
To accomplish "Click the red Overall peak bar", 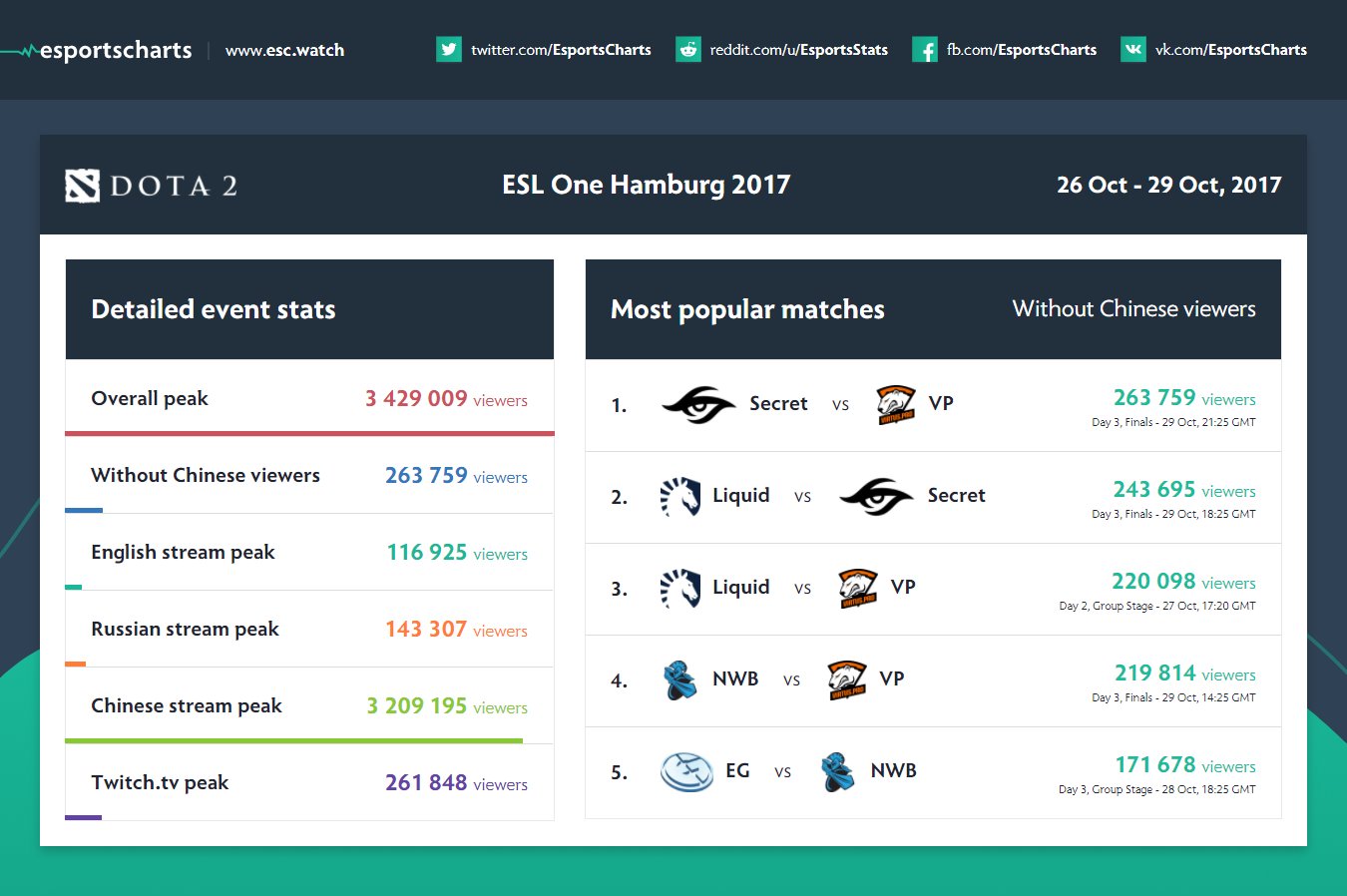I will [x=309, y=433].
